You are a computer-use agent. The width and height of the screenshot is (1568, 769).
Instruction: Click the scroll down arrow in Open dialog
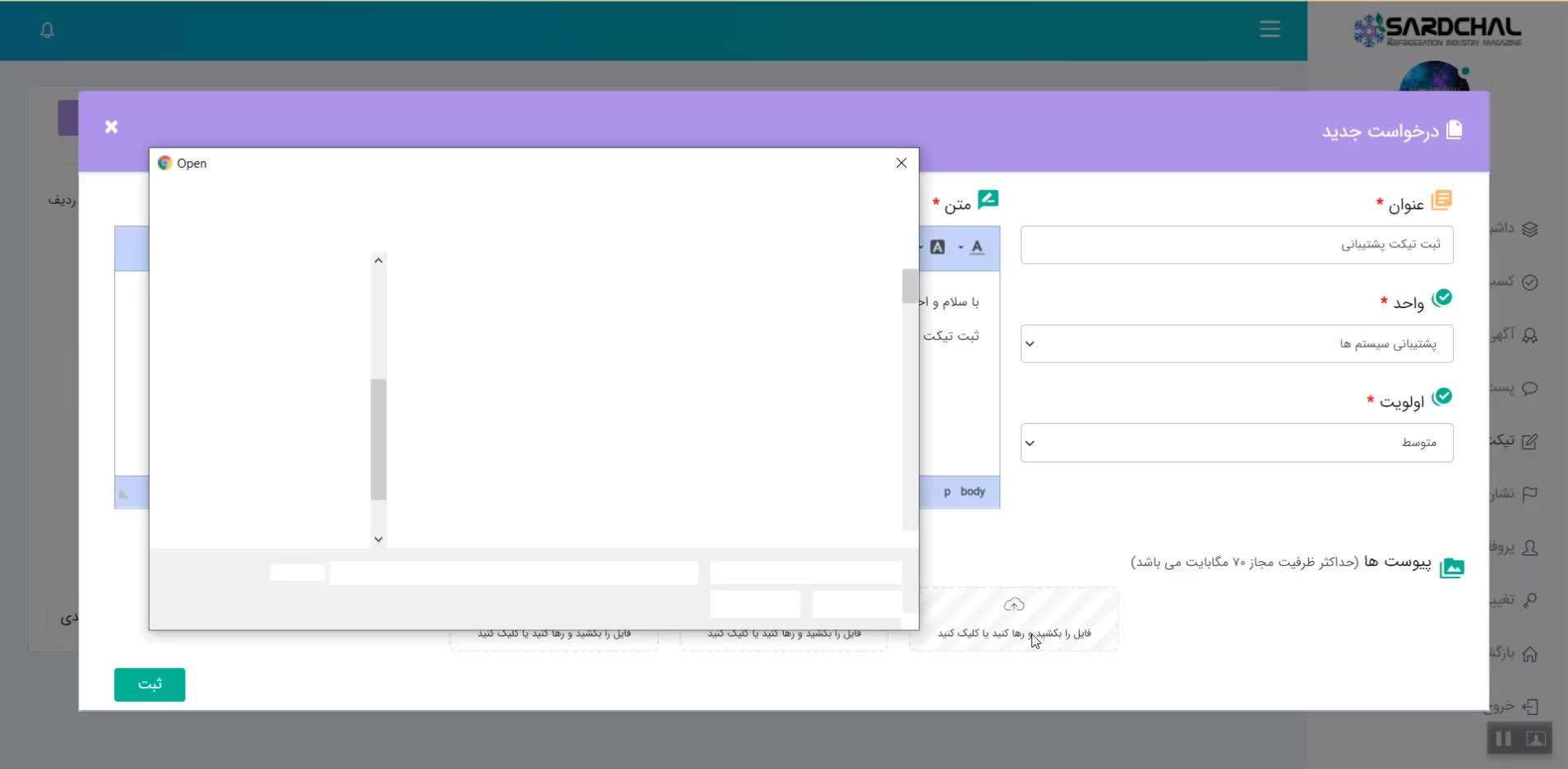coord(378,539)
